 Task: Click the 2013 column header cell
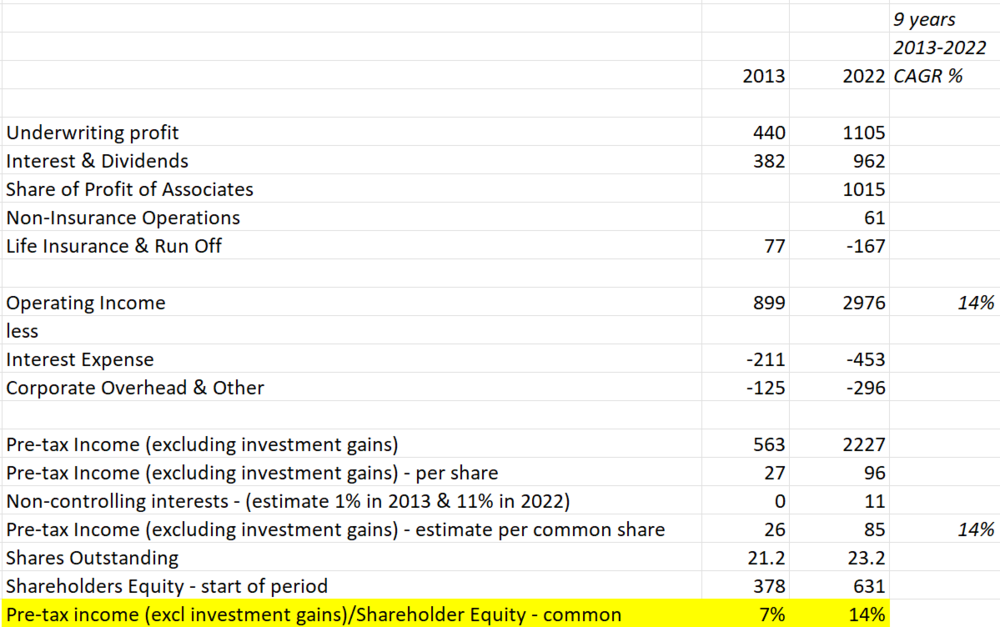pyautogui.click(x=746, y=75)
